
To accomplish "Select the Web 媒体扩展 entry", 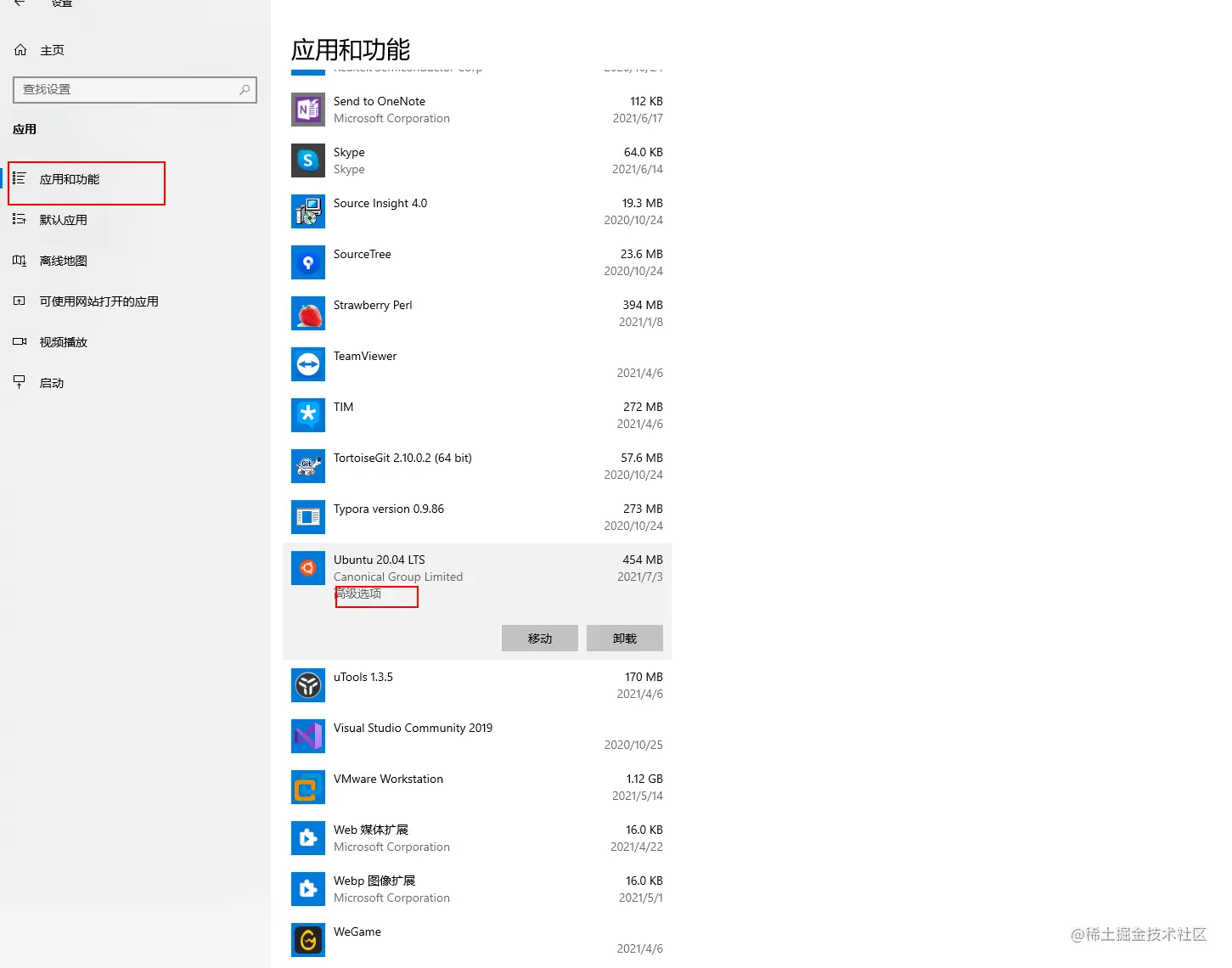I will pos(477,838).
